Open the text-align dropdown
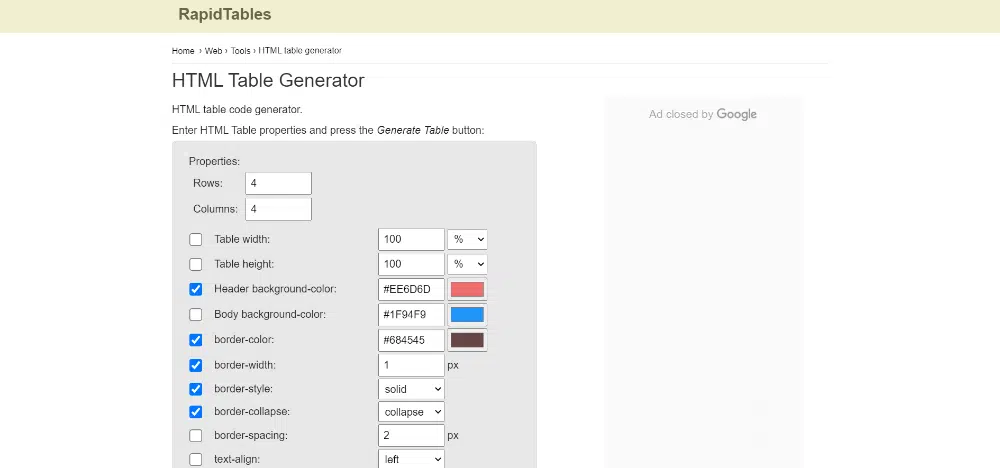Image resolution: width=1000 pixels, height=468 pixels. point(411,460)
